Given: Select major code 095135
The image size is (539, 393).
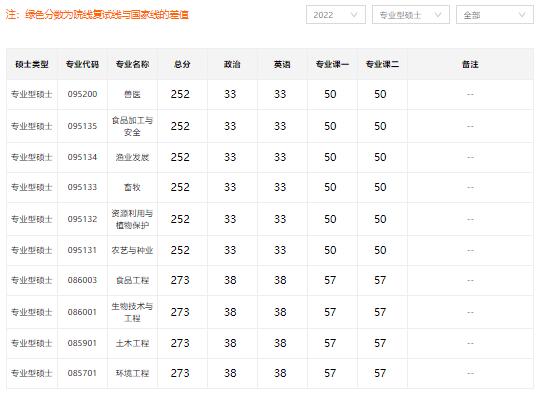Looking at the screenshot, I should pyautogui.click(x=82, y=126).
